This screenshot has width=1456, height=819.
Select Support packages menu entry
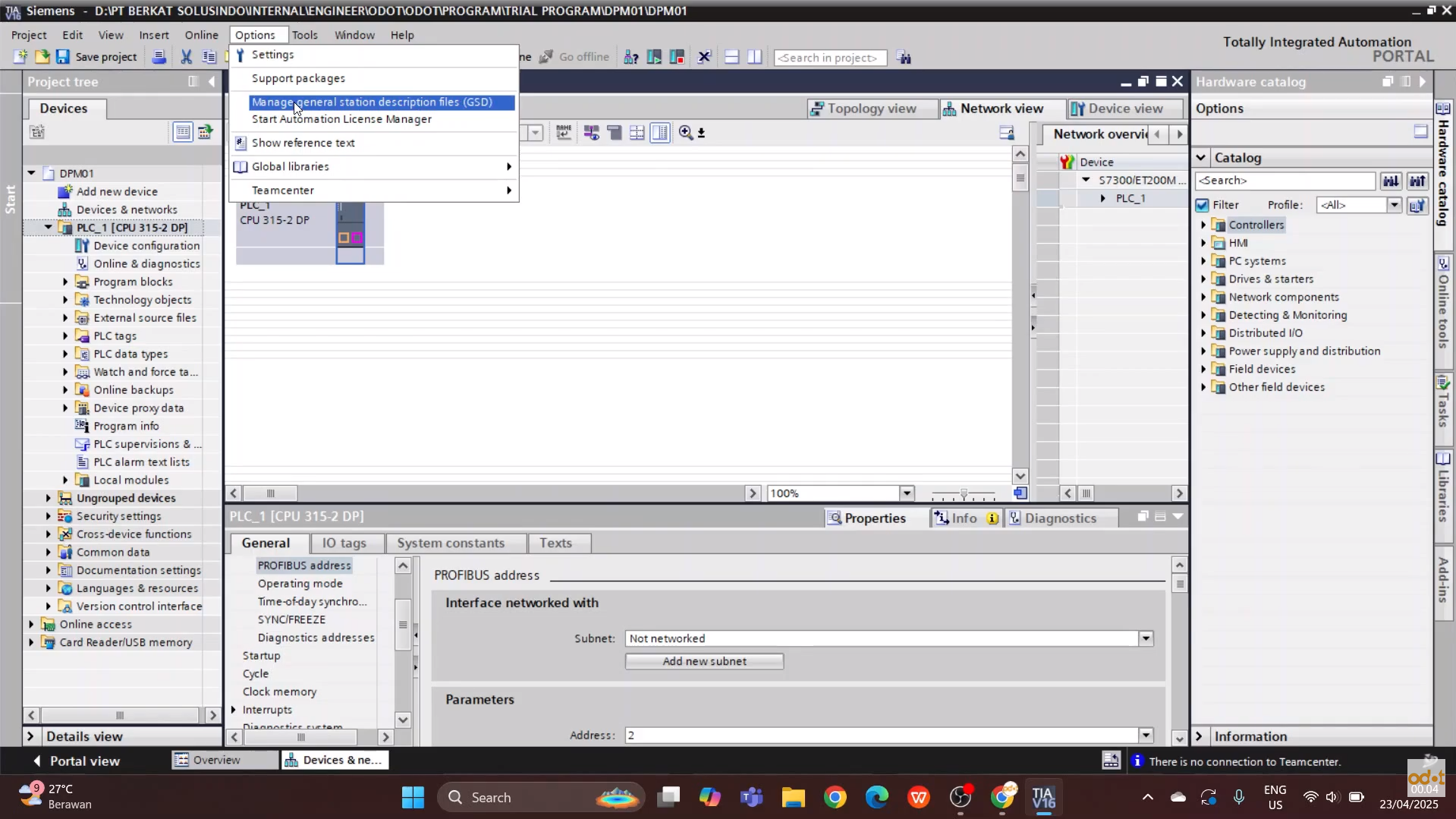tap(298, 78)
